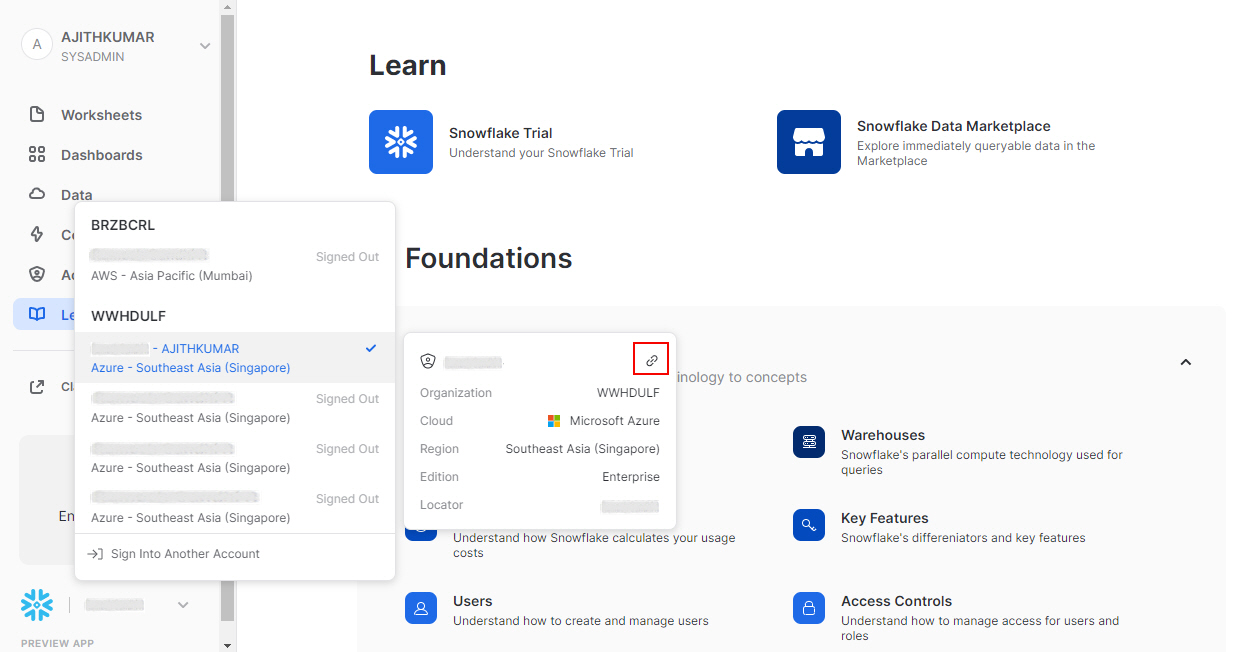
Task: Click the checkmark on current account
Action: [x=371, y=348]
